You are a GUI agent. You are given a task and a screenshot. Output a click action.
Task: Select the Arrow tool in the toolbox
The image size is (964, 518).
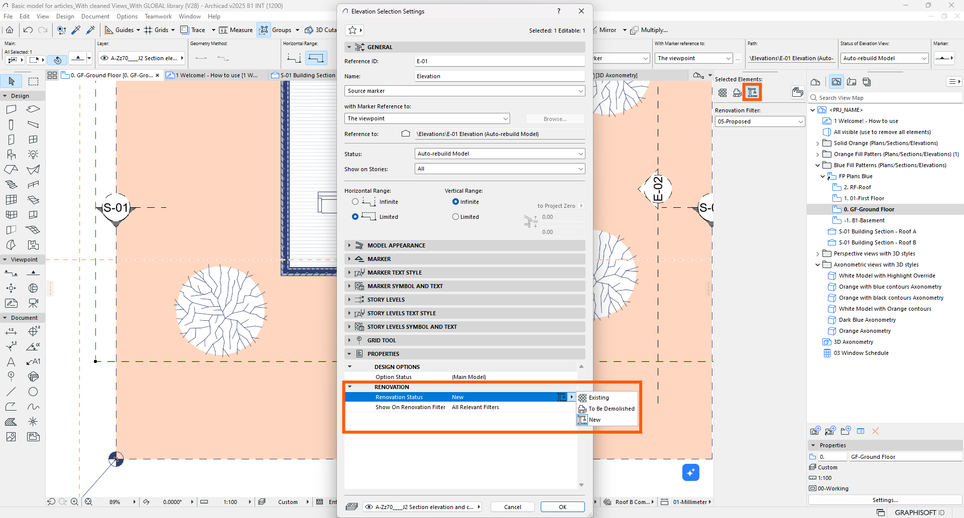pyautogui.click(x=11, y=81)
